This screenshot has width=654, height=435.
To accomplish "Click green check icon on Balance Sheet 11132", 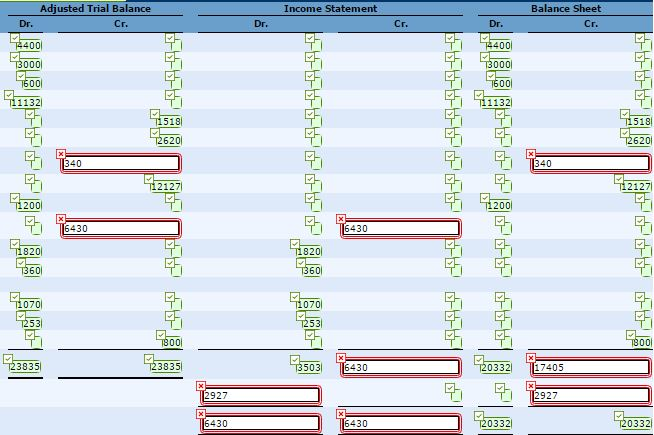I will pos(479,95).
